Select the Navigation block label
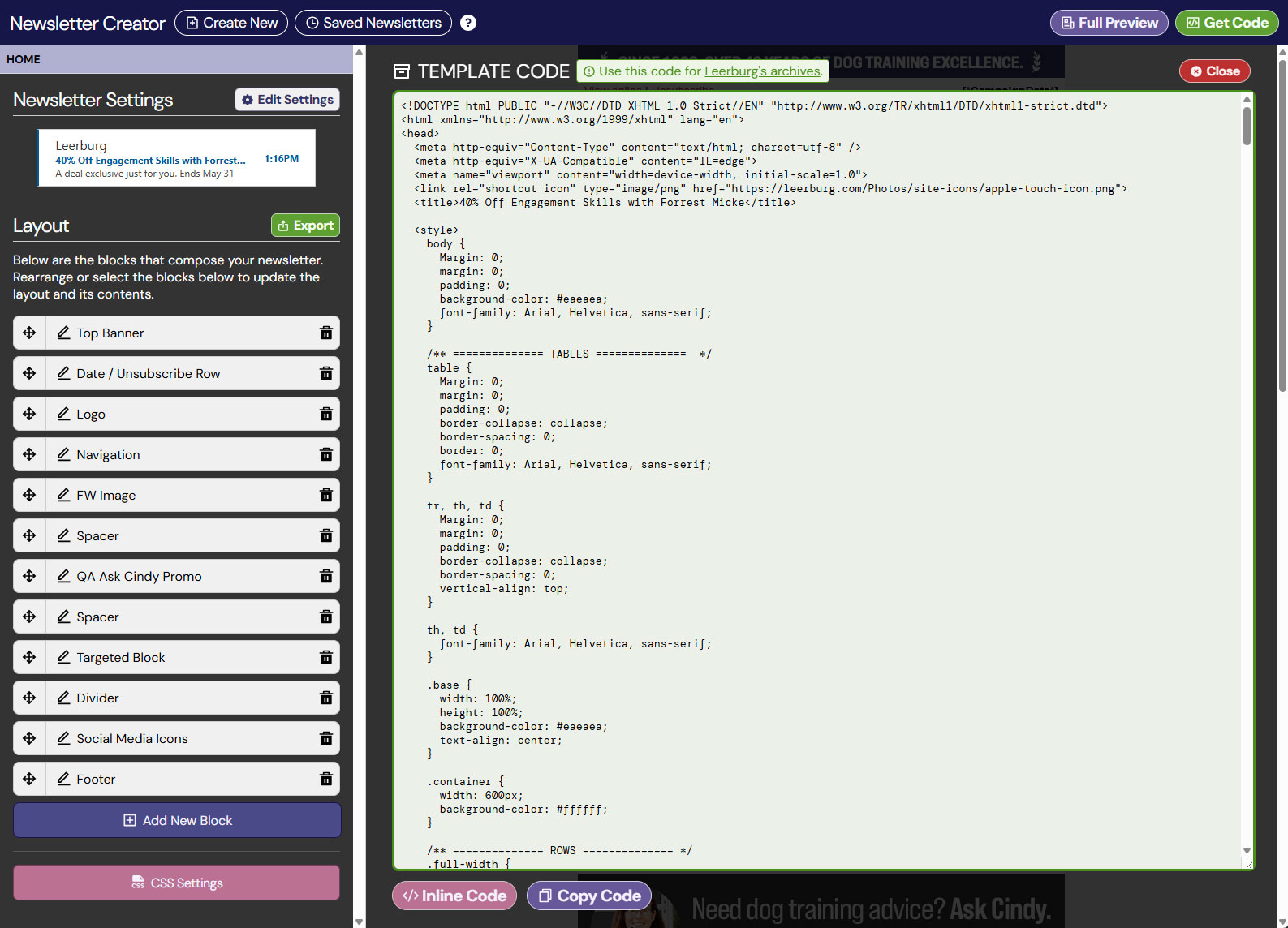 (108, 454)
